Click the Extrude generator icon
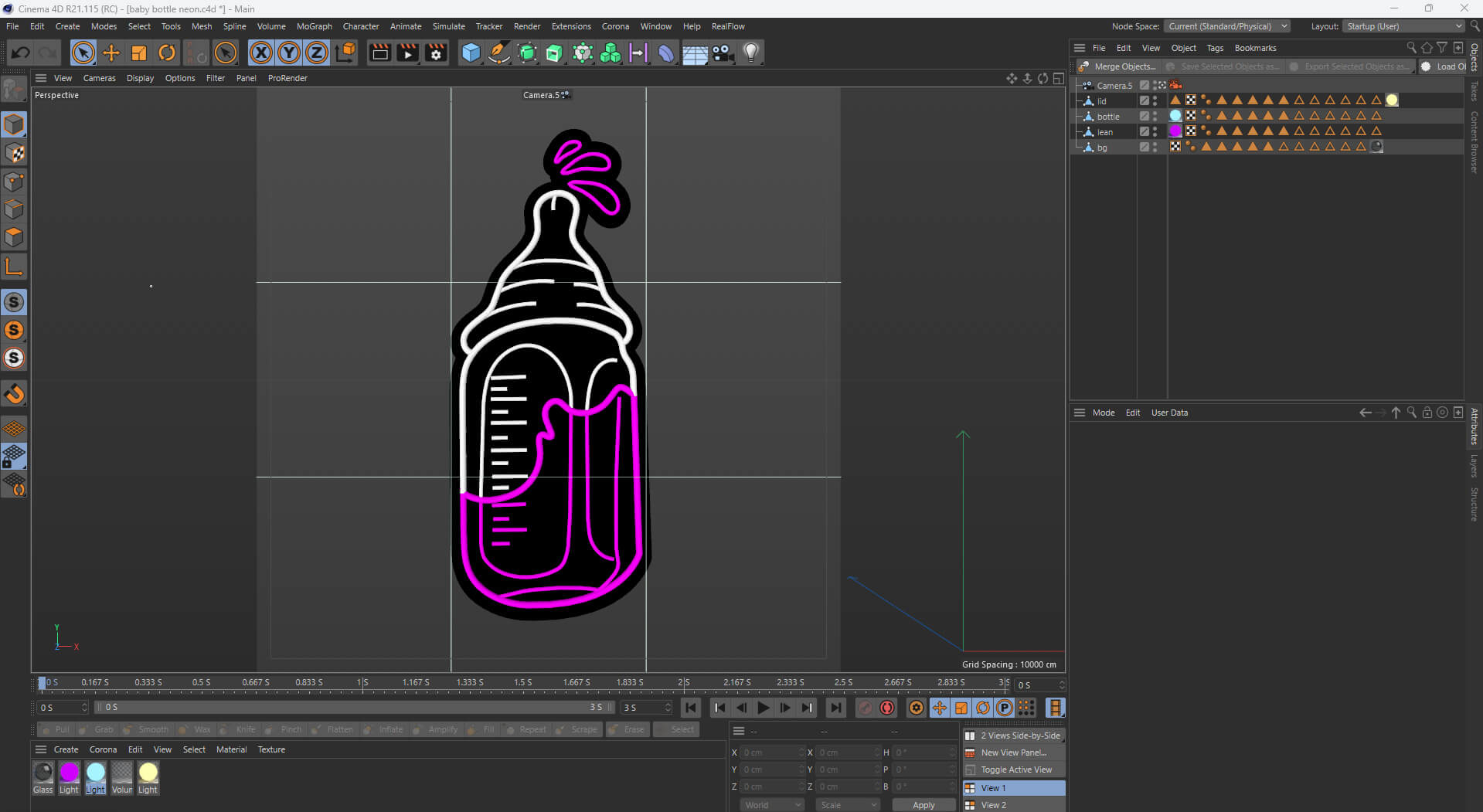 point(554,53)
